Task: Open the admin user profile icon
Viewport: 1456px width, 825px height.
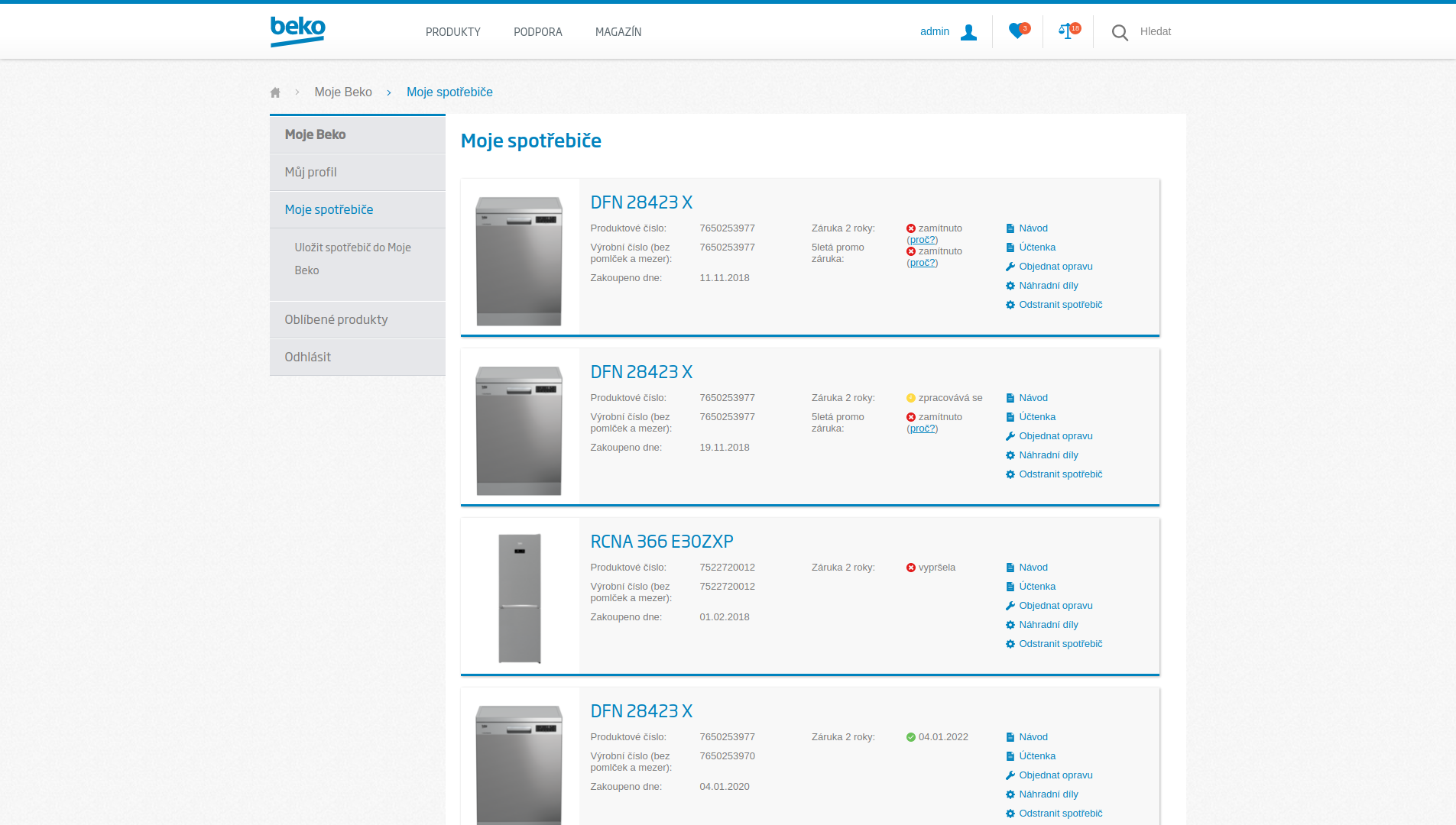Action: pyautogui.click(x=968, y=32)
